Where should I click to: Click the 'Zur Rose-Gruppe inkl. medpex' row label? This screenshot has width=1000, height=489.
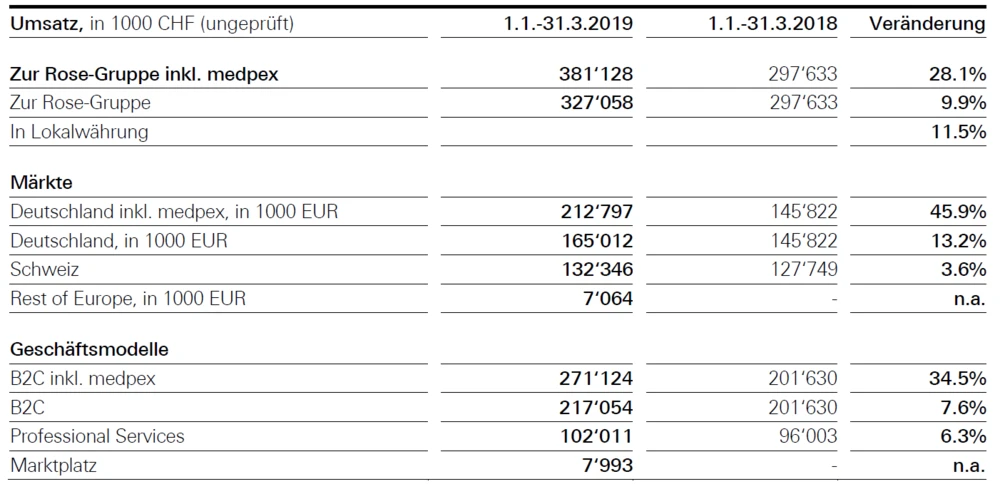[x=145, y=74]
